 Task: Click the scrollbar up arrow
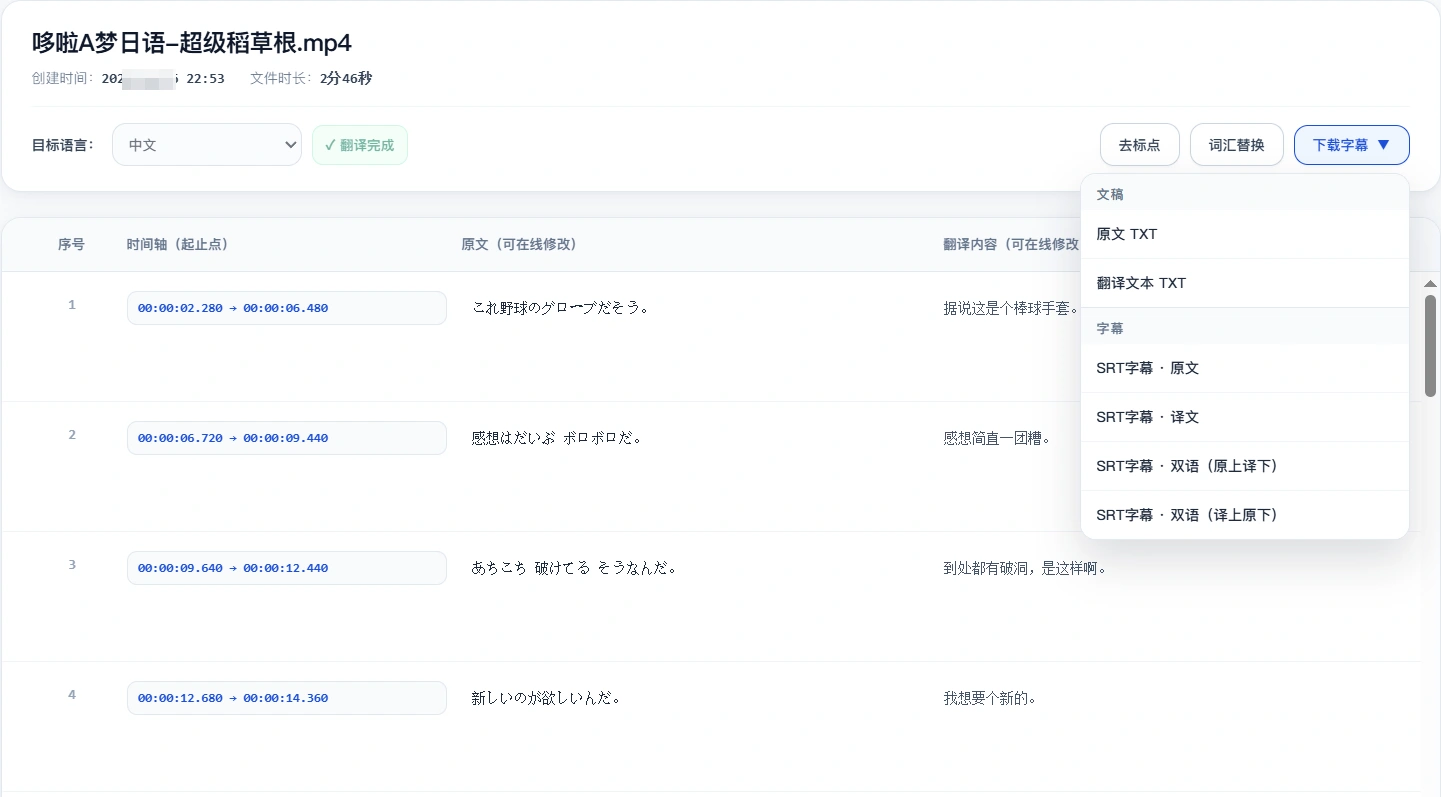1430,284
